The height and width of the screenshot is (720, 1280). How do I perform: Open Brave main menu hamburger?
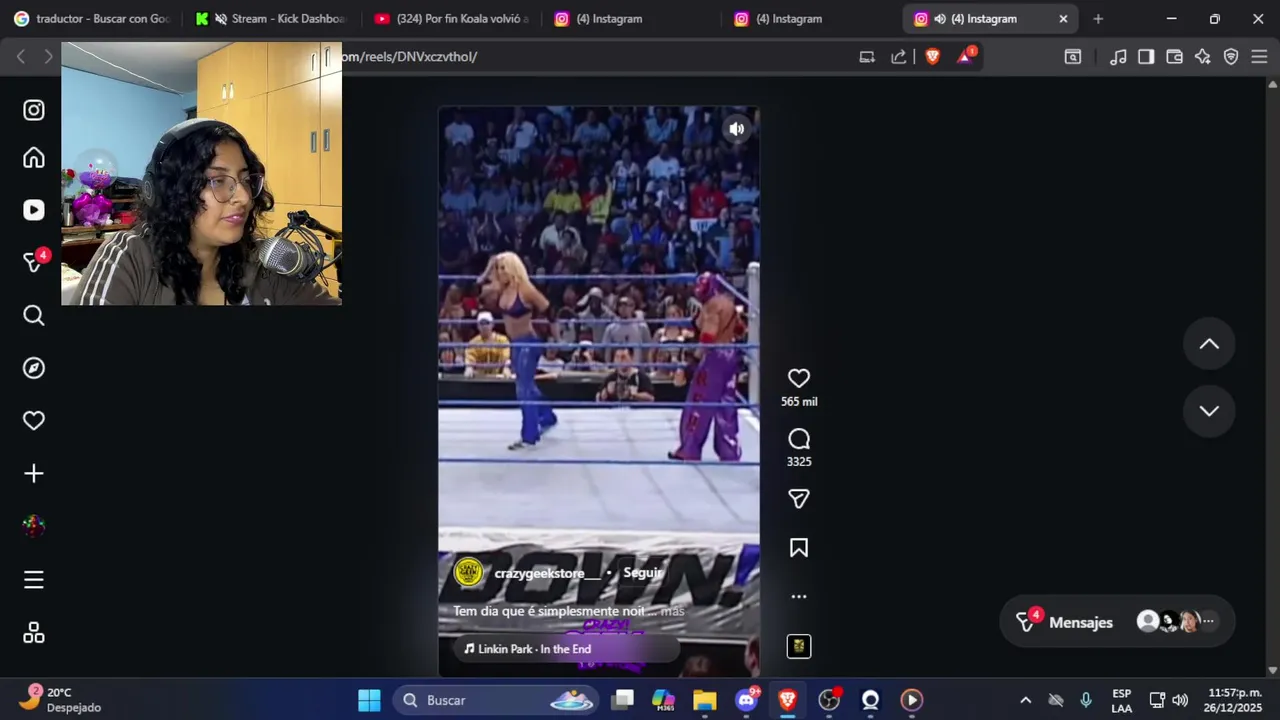click(x=1259, y=57)
